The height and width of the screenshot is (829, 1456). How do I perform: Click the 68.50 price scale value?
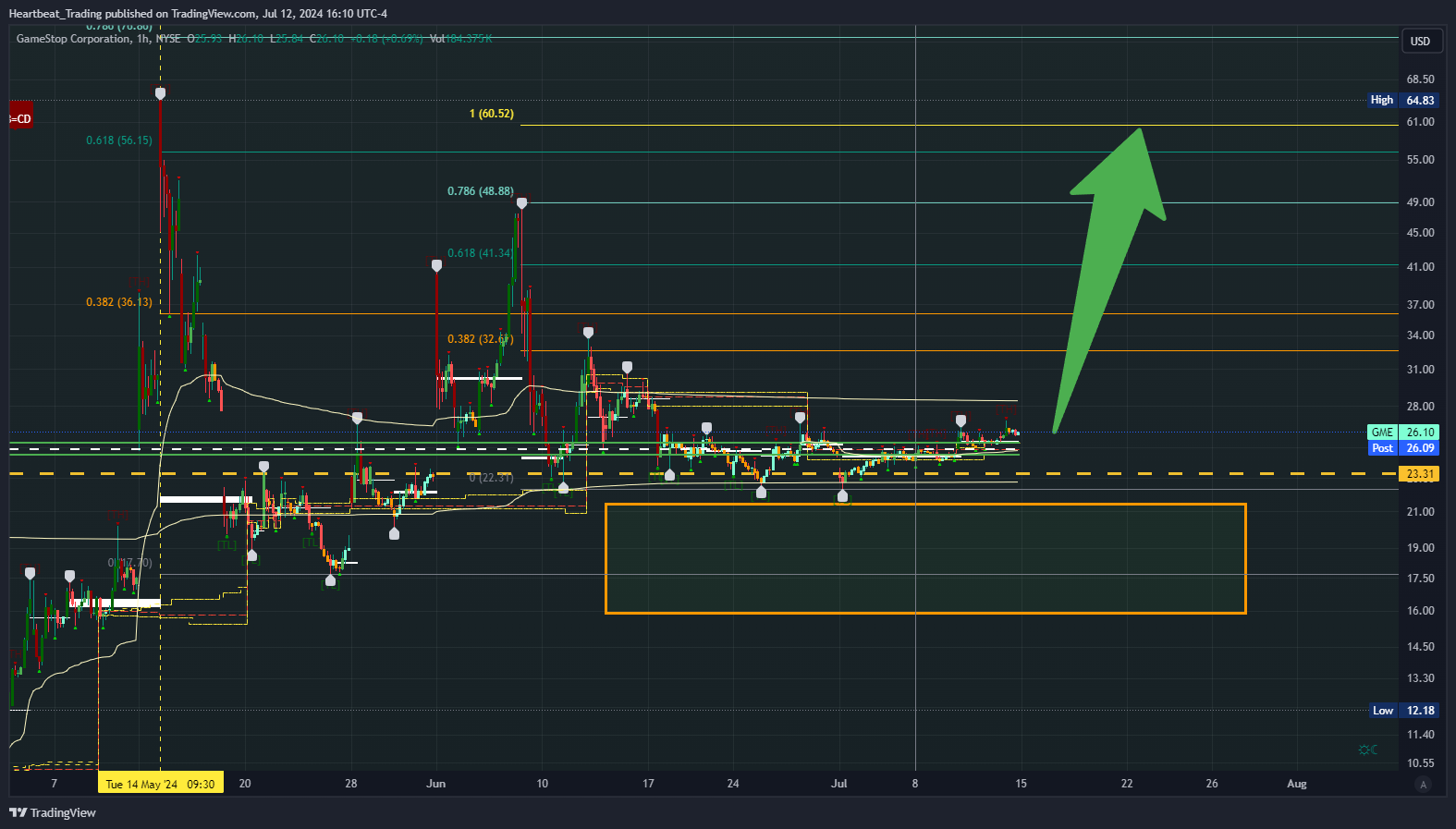1421,79
